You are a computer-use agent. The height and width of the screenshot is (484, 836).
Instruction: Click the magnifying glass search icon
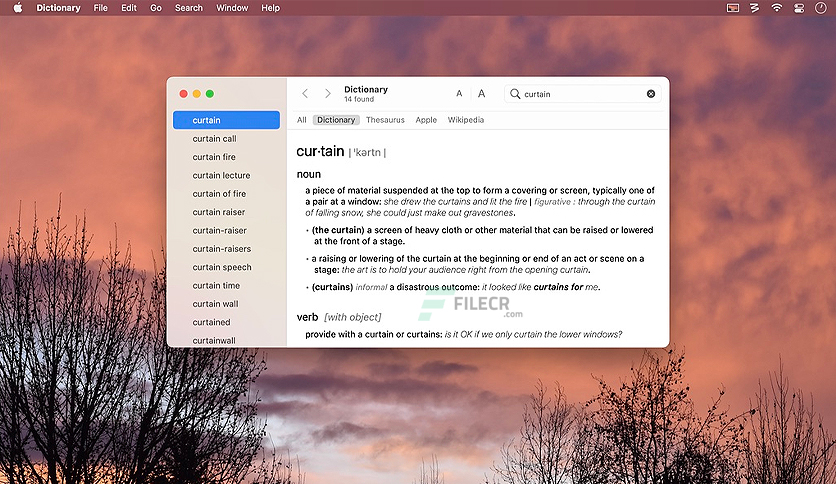click(515, 94)
